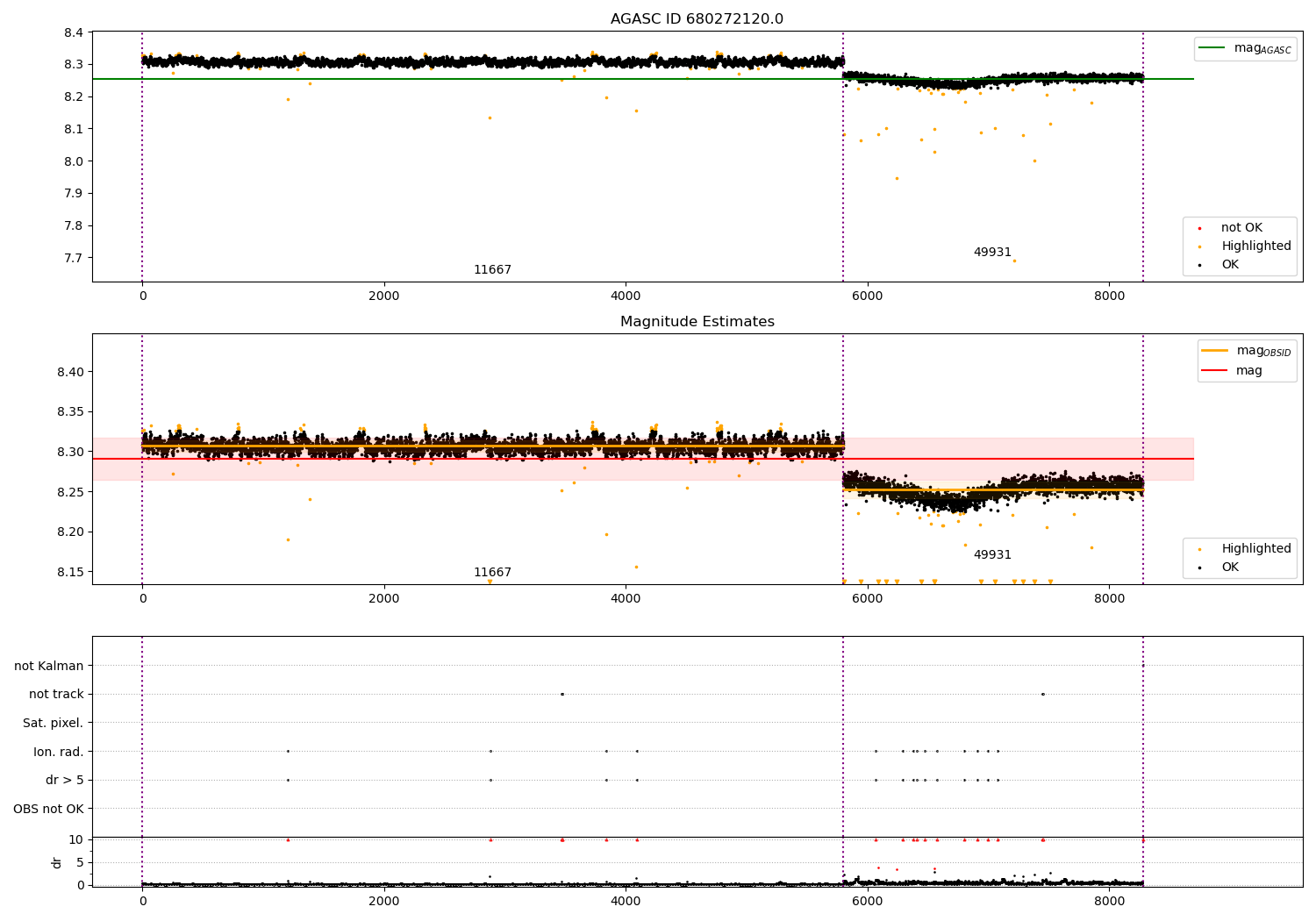Click the '11667' annotation in the top plot
The height and width of the screenshot is (921, 1316).
click(492, 270)
